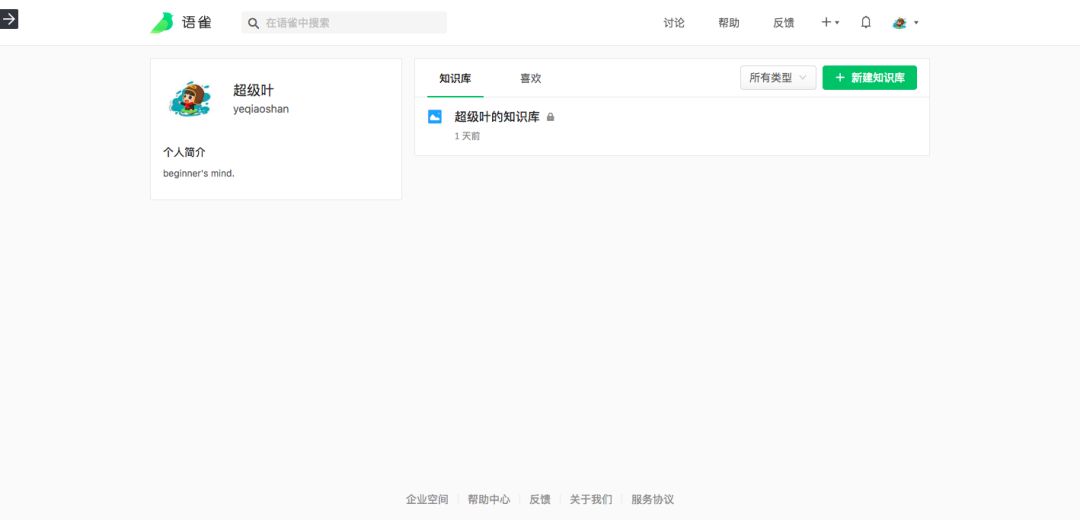This screenshot has width=1080, height=520.
Task: Open the notifications bell
Action: click(866, 22)
